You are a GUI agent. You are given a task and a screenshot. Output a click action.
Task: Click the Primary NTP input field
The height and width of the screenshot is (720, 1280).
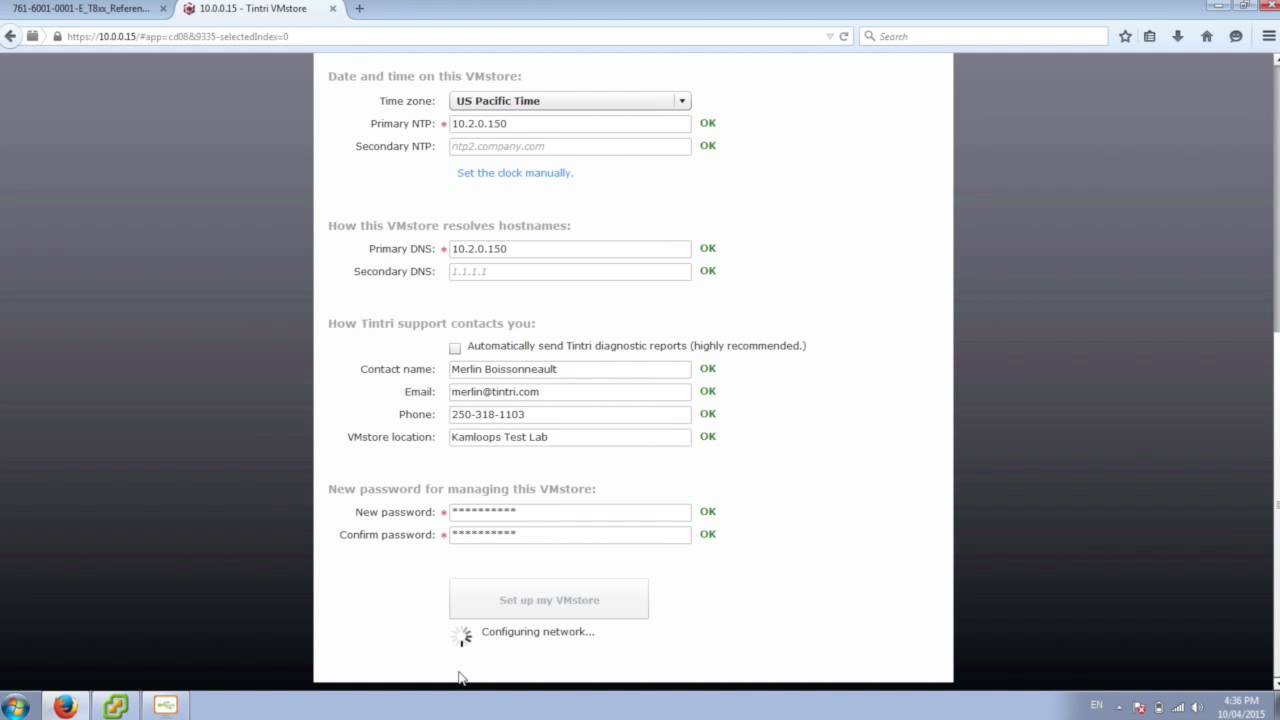click(570, 124)
